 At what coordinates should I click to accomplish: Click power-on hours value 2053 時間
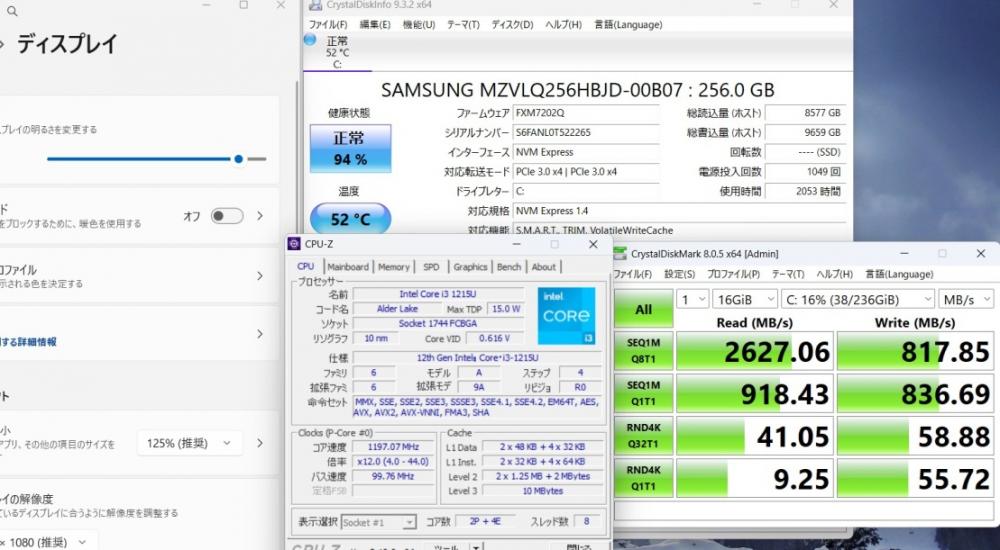[805, 191]
